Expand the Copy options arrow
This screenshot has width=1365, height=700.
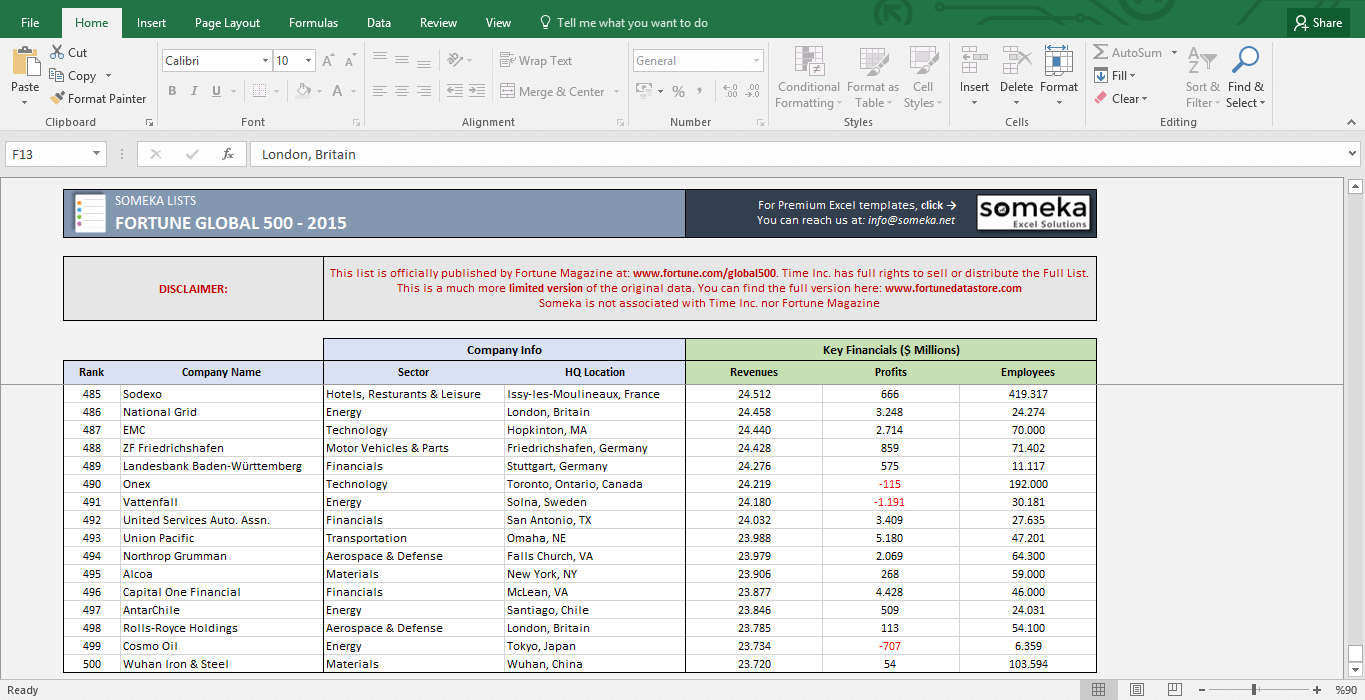tap(108, 76)
